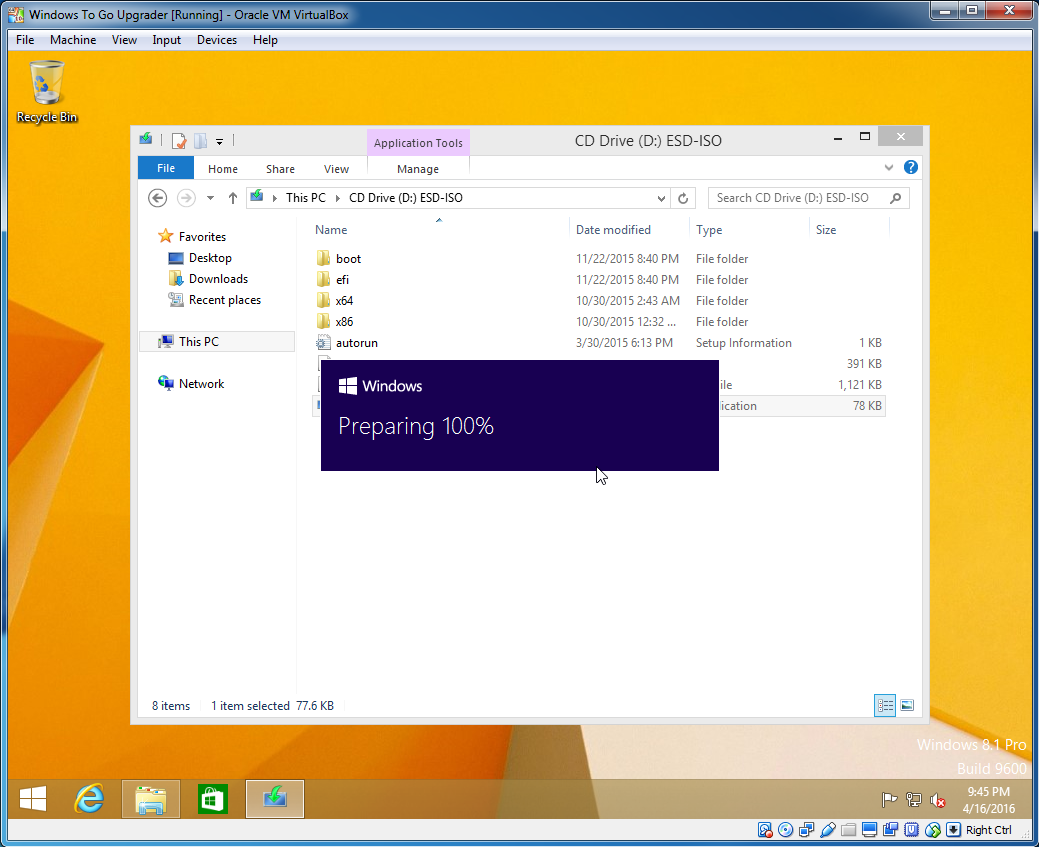Open the taskbar clock showing 9:45 PM
This screenshot has height=847, width=1039.
coord(989,800)
